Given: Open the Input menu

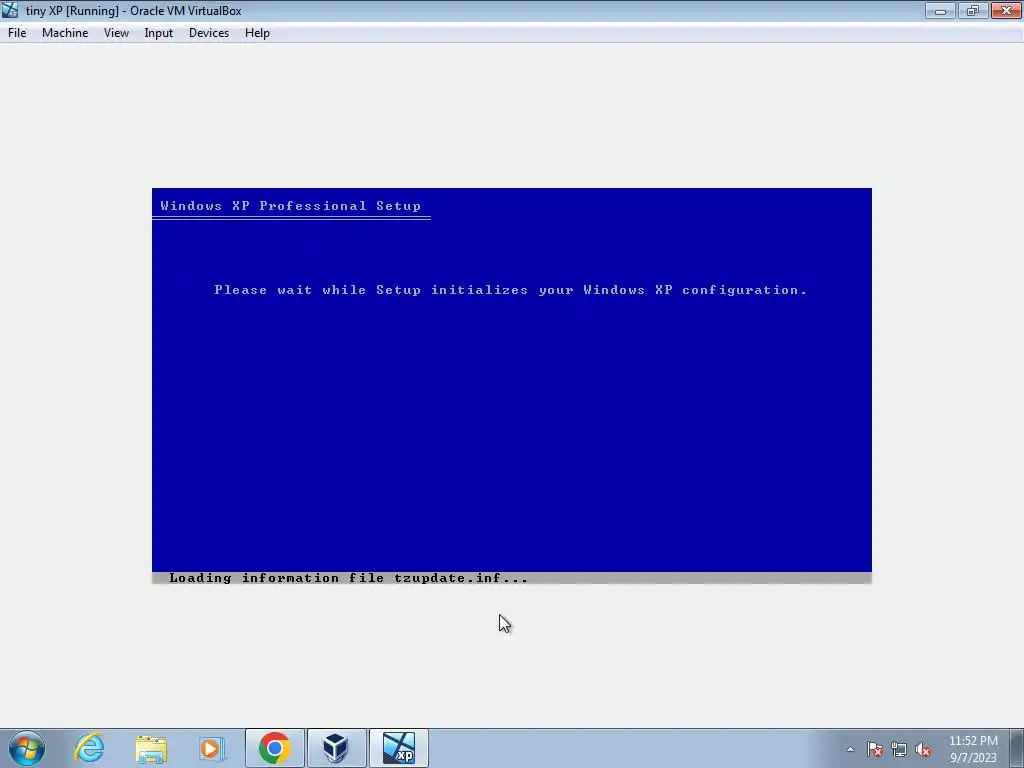Looking at the screenshot, I should point(159,33).
